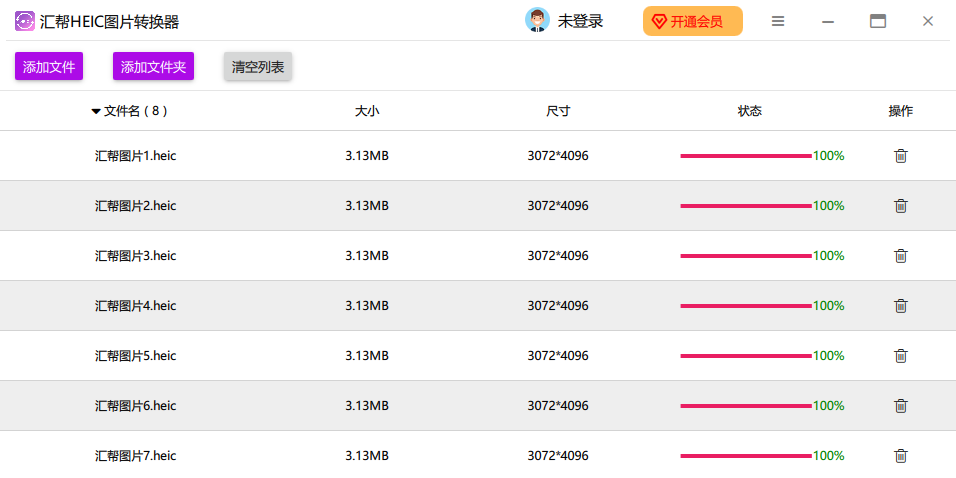This screenshot has height=478, width=956.
Task: Remove 汇帮图片3.heic with the trash icon
Action: pos(900,256)
